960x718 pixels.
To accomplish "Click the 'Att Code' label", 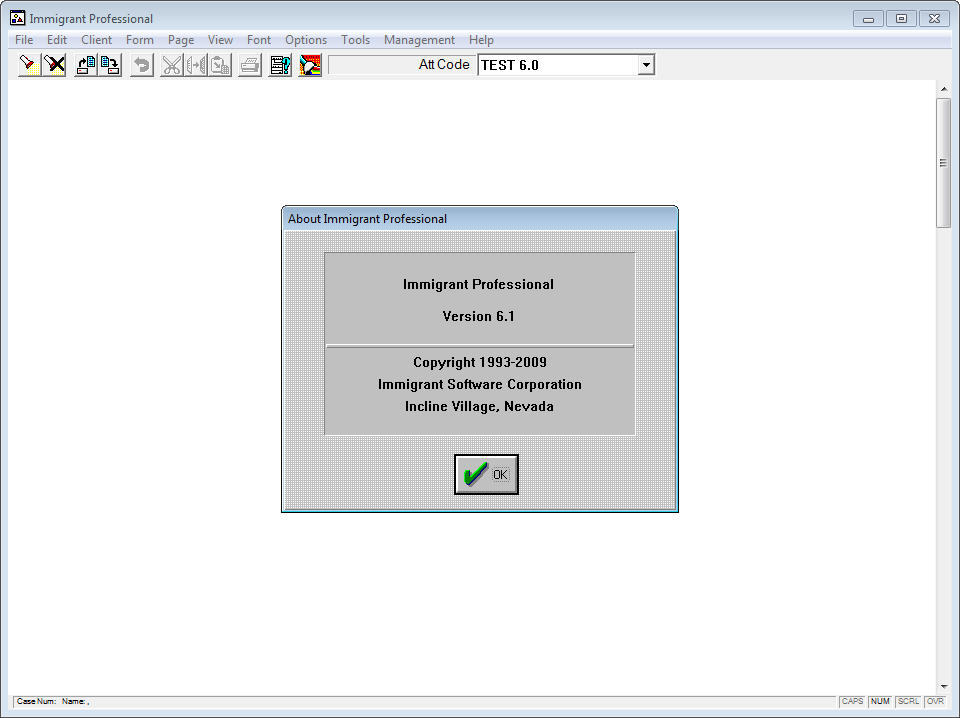I will (444, 64).
